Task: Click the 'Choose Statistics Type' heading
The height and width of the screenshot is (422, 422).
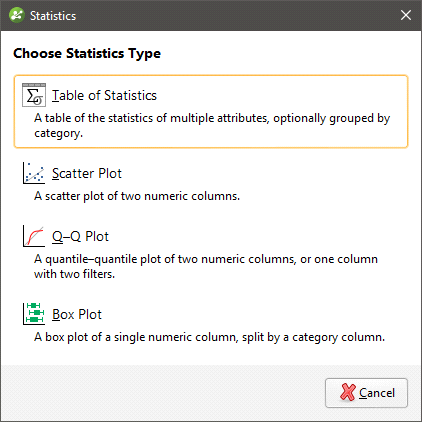Action: pyautogui.click(x=87, y=54)
